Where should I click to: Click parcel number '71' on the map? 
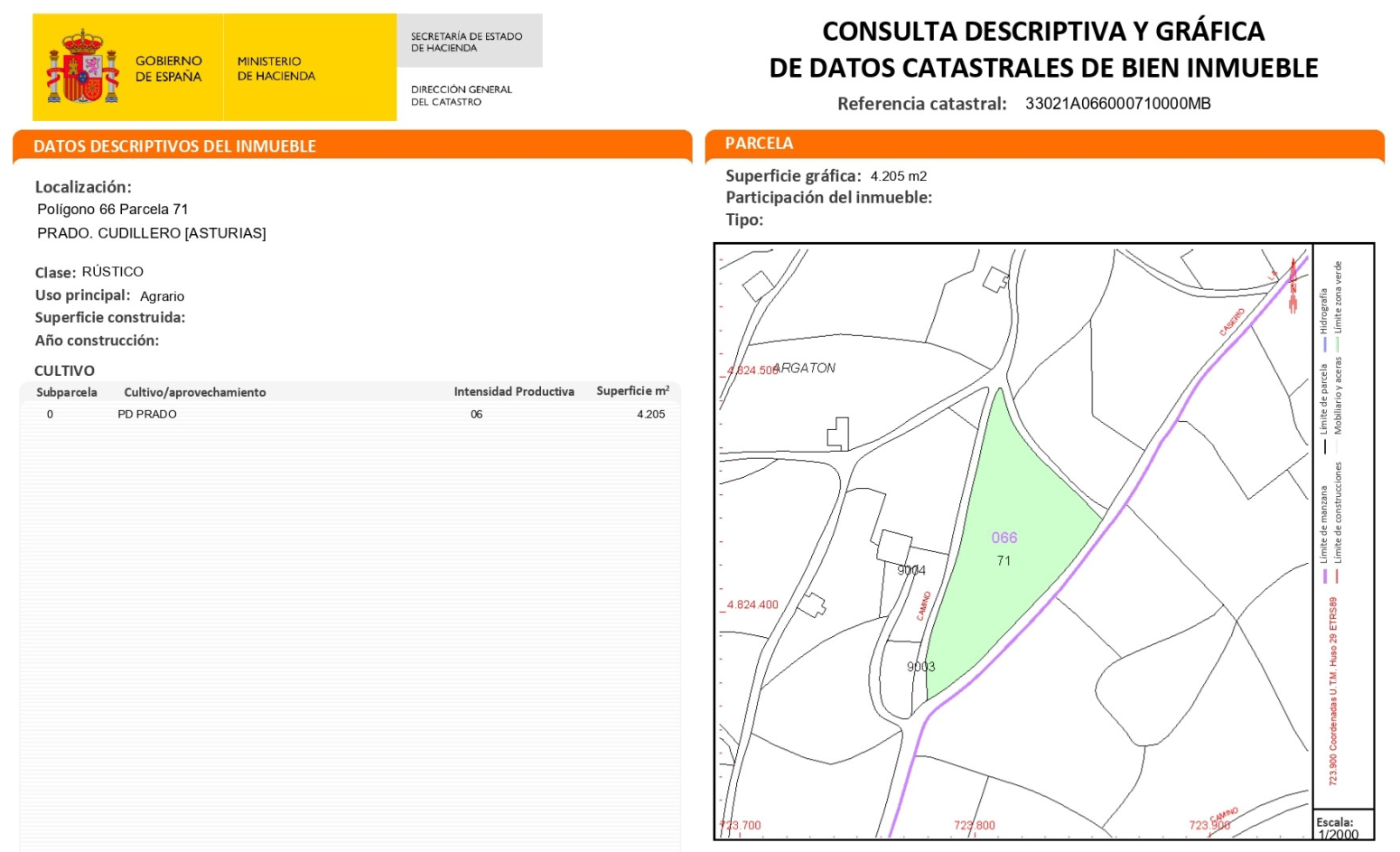coord(1003,561)
